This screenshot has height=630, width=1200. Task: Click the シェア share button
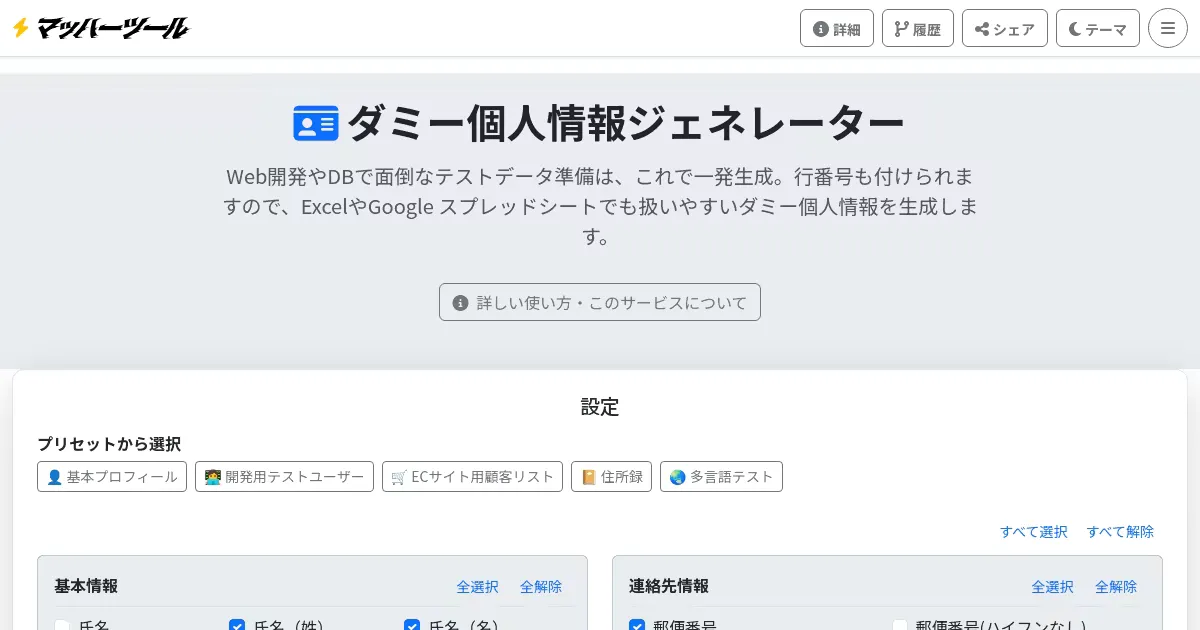[1004, 28]
